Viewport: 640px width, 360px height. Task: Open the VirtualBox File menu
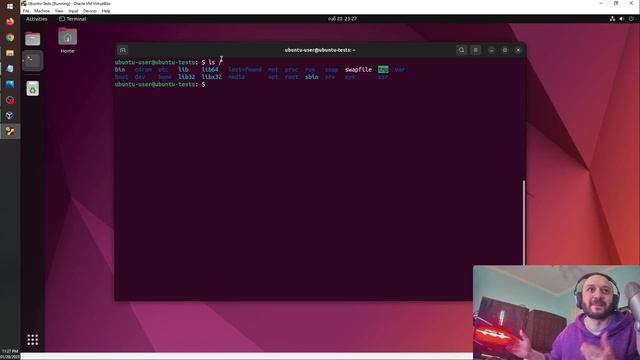[26, 11]
